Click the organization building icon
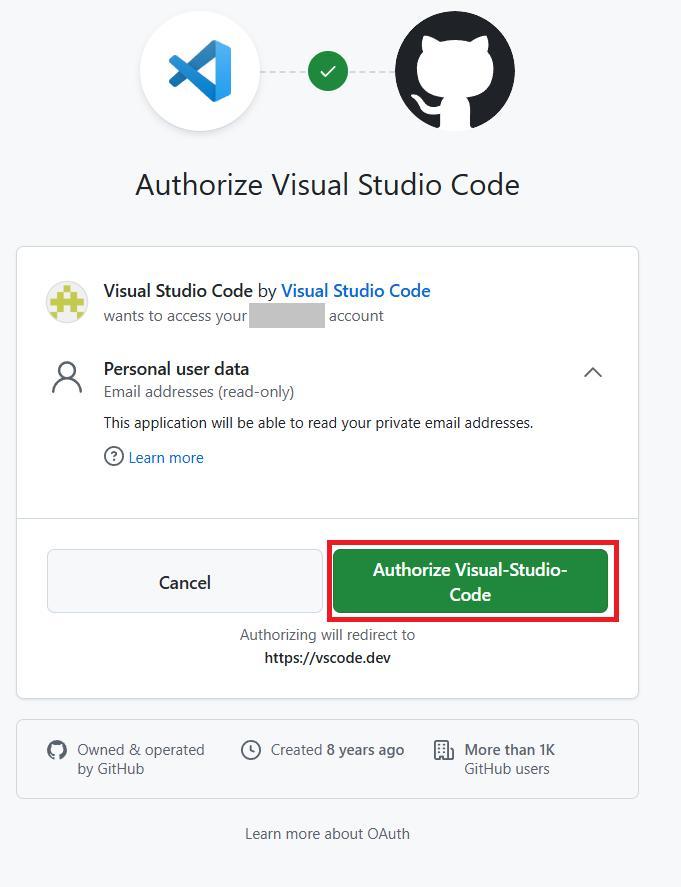Viewport: 681px width, 887px height. click(444, 750)
